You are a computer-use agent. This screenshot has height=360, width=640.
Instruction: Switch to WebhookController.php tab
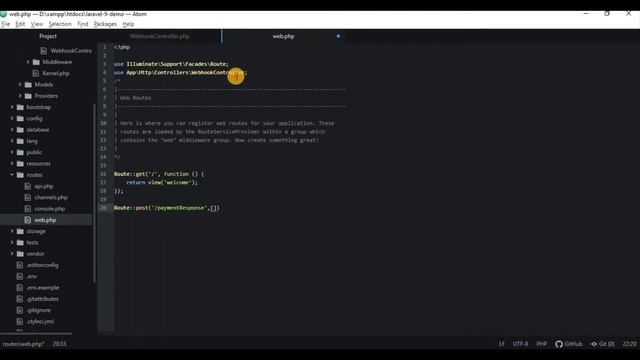159,36
